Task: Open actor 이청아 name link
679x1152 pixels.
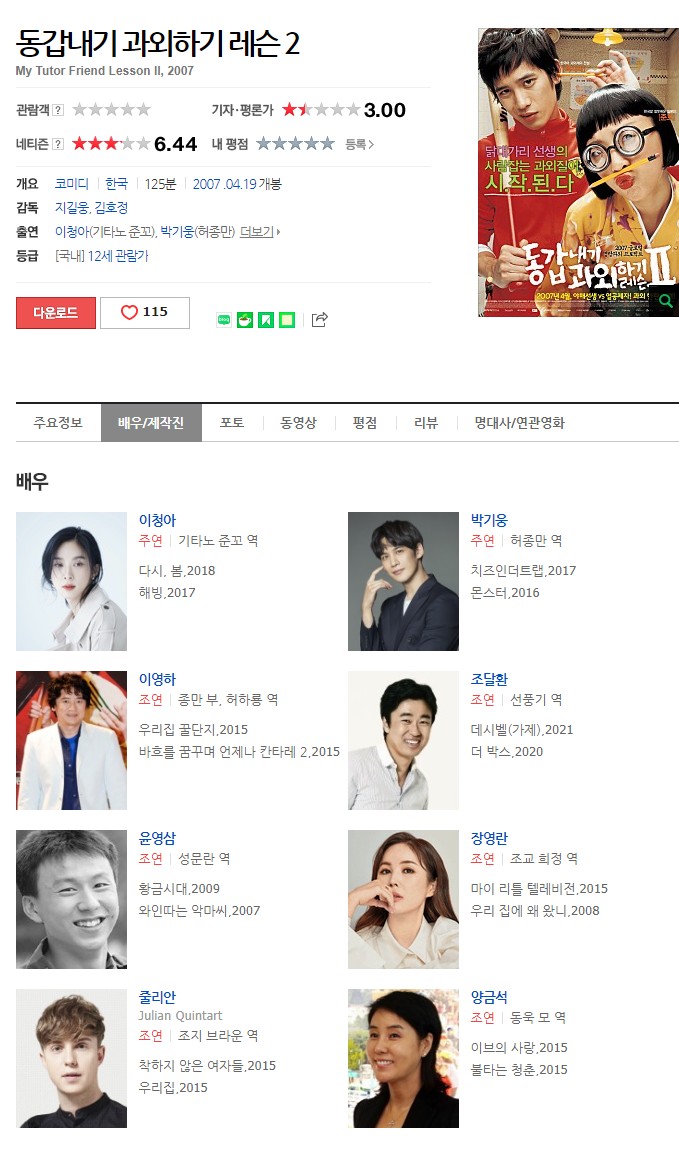Action: pos(158,520)
